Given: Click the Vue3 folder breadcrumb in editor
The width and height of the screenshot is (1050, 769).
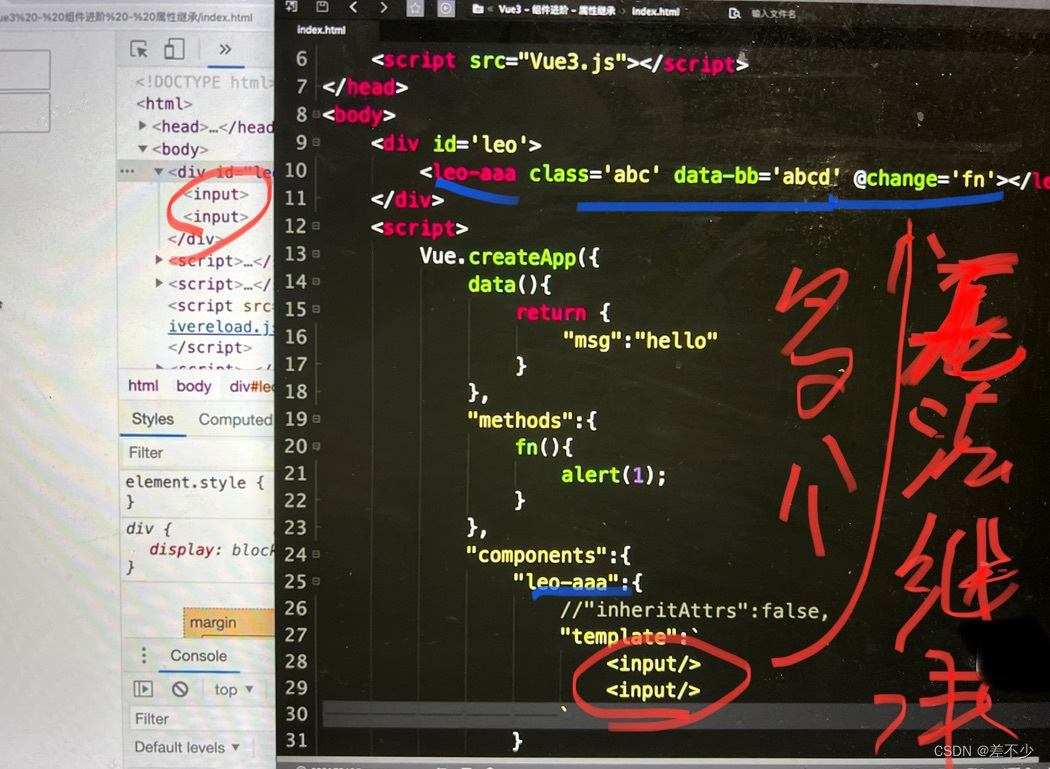Looking at the screenshot, I should coord(556,10).
